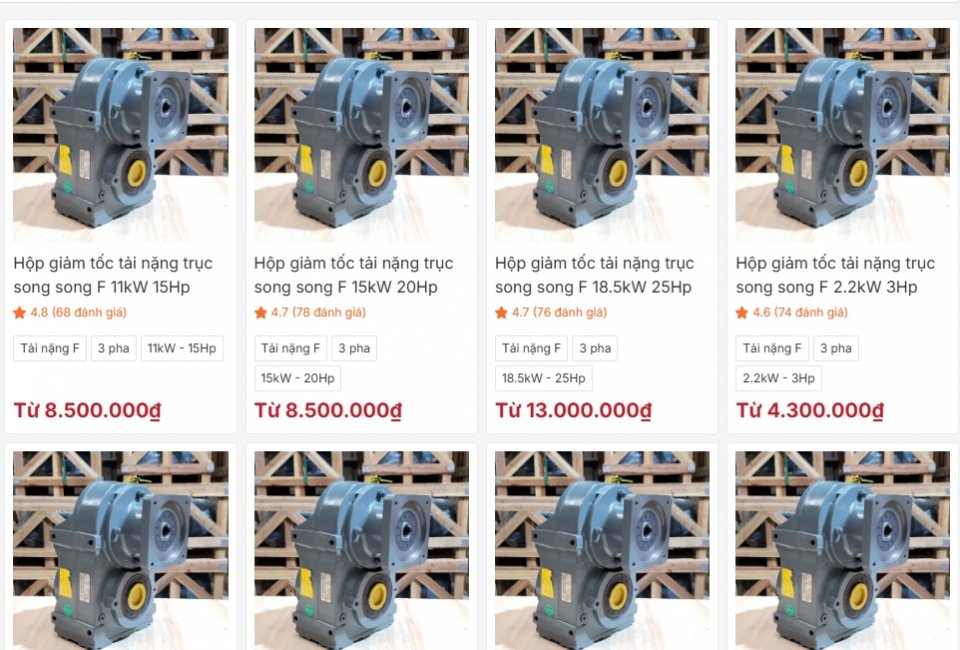The image size is (960, 650).
Task: Click the Tải nặng F tag on first product
Action: coord(50,348)
